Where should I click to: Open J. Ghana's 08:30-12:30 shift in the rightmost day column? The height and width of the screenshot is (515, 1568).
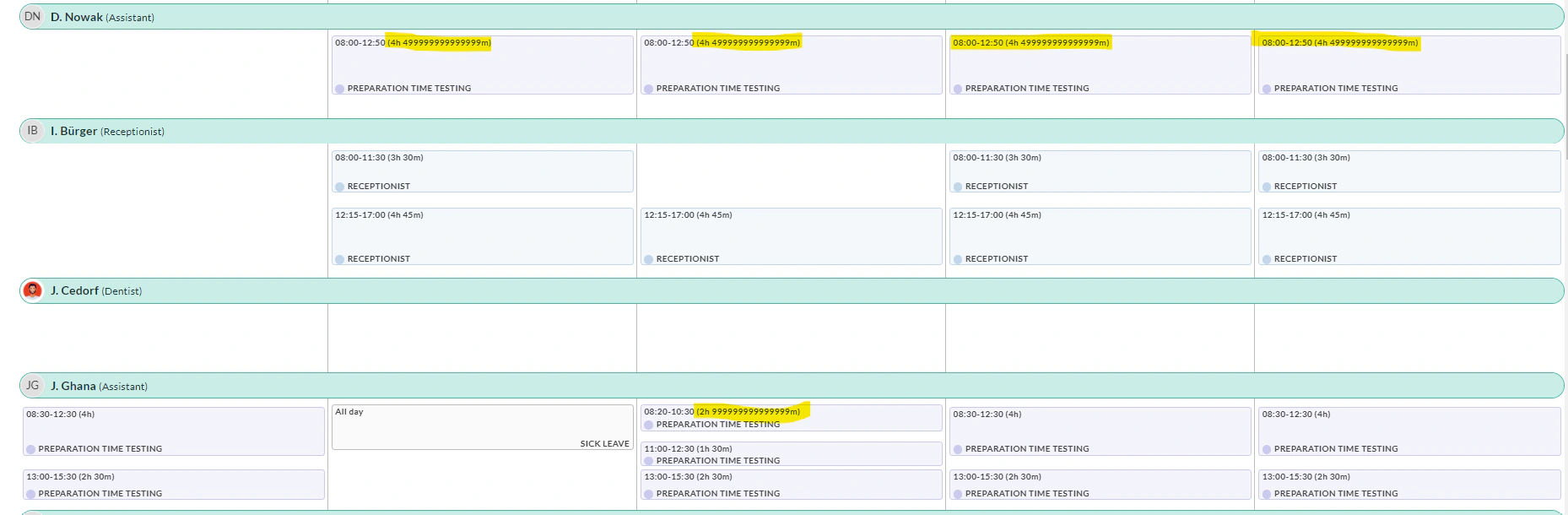tap(1409, 431)
